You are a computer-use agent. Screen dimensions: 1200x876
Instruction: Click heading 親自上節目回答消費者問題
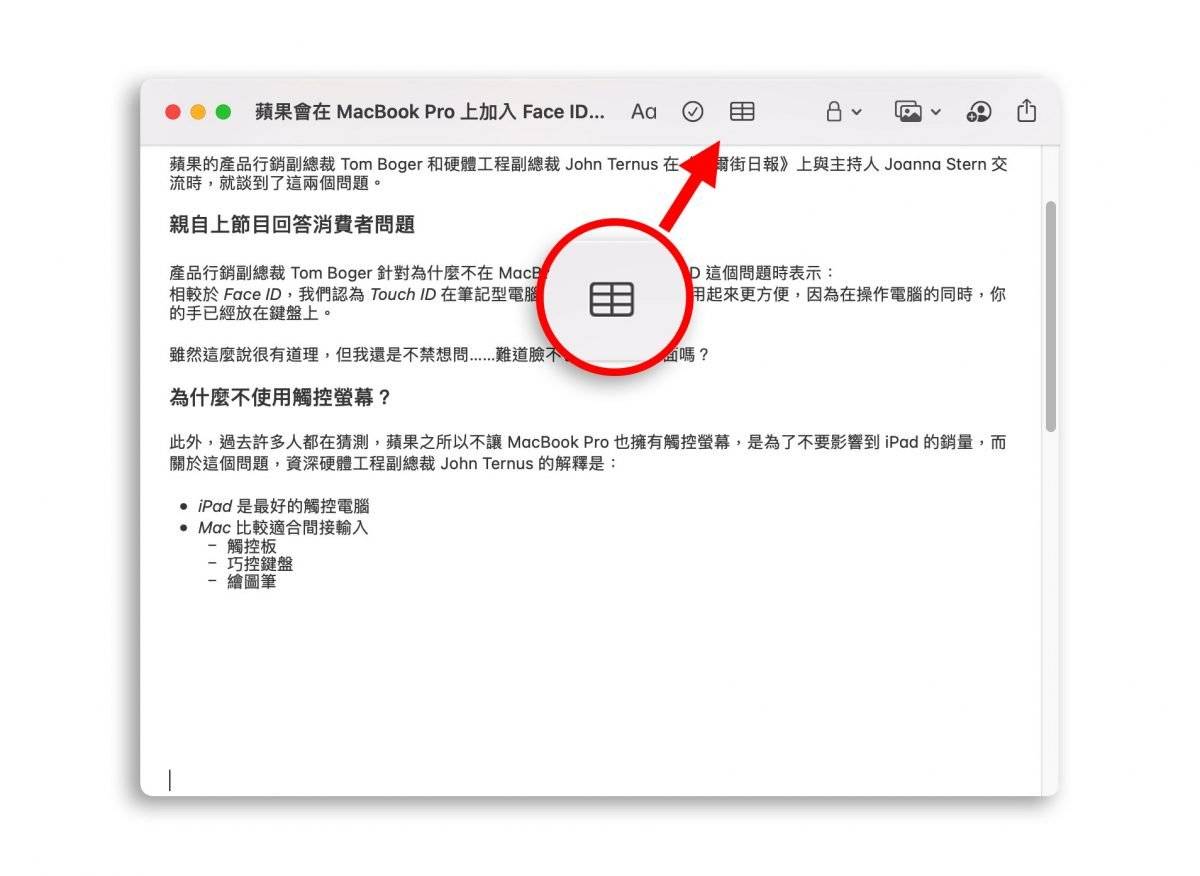[292, 225]
